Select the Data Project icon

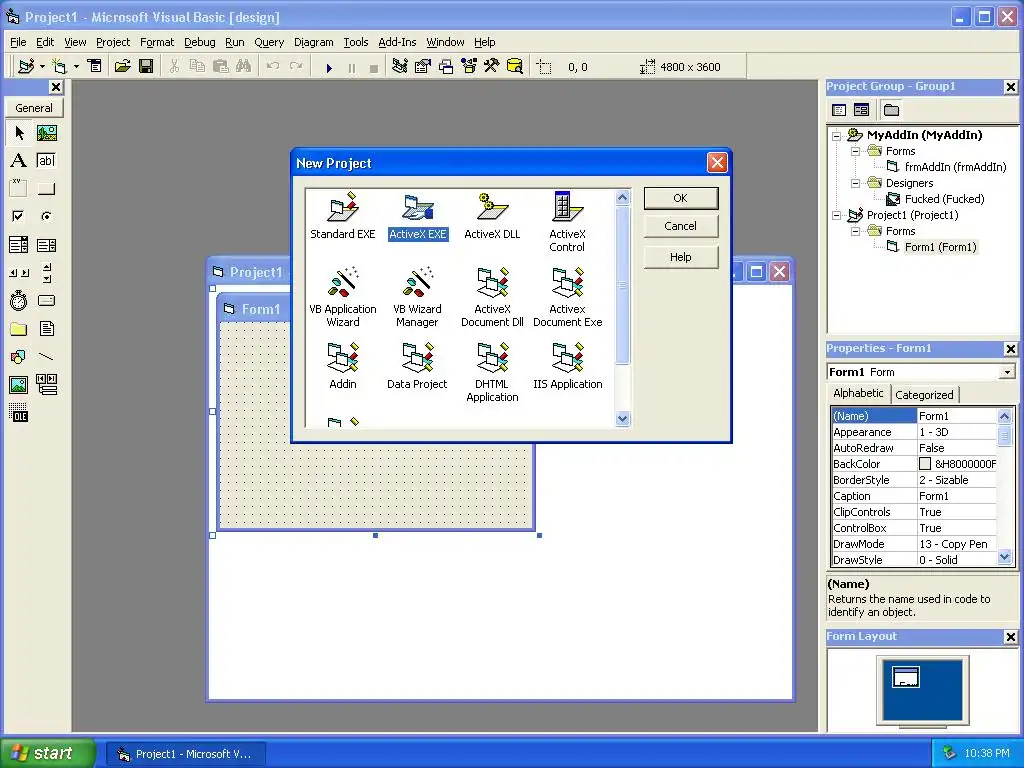417,366
